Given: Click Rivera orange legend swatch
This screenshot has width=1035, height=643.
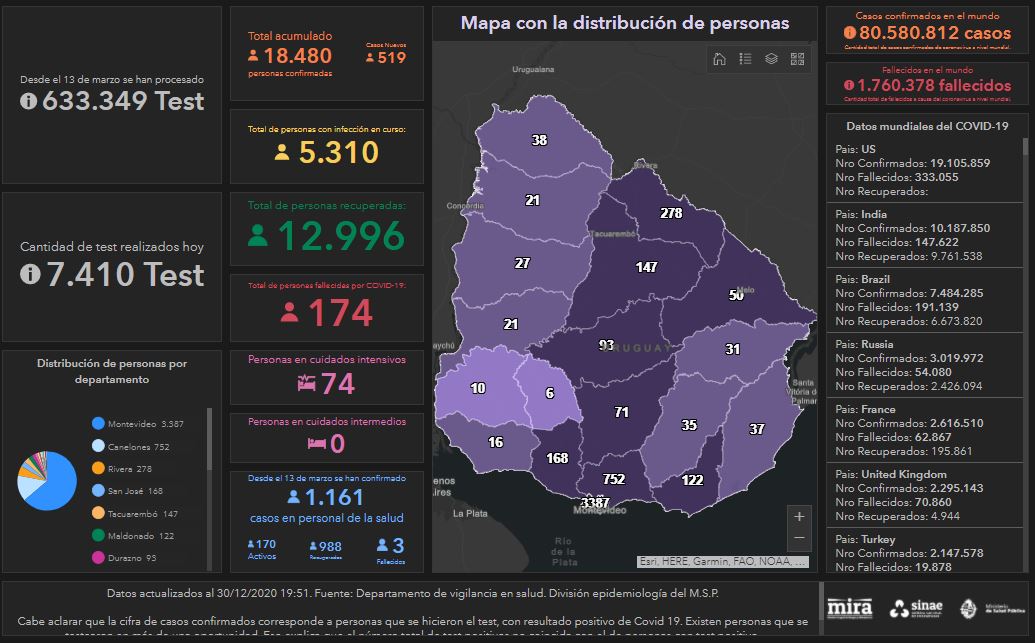Looking at the screenshot, I should [98, 468].
